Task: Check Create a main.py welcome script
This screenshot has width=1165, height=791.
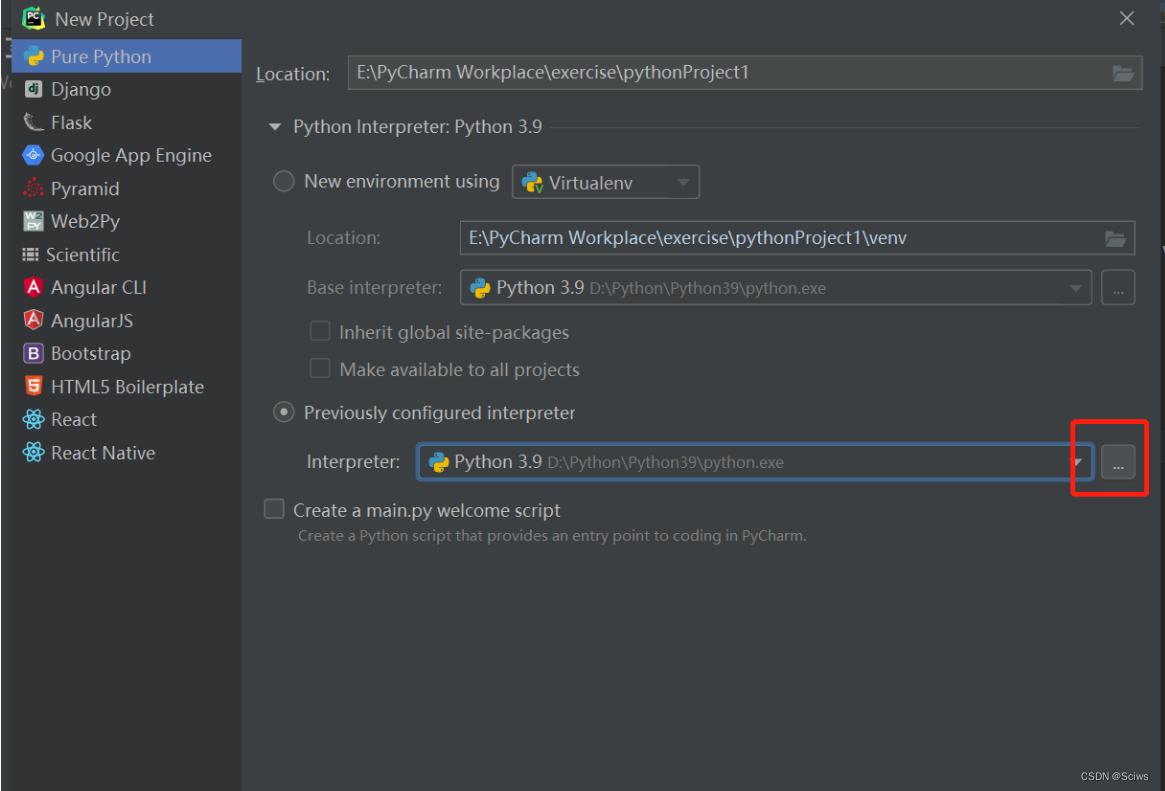Action: (x=274, y=510)
